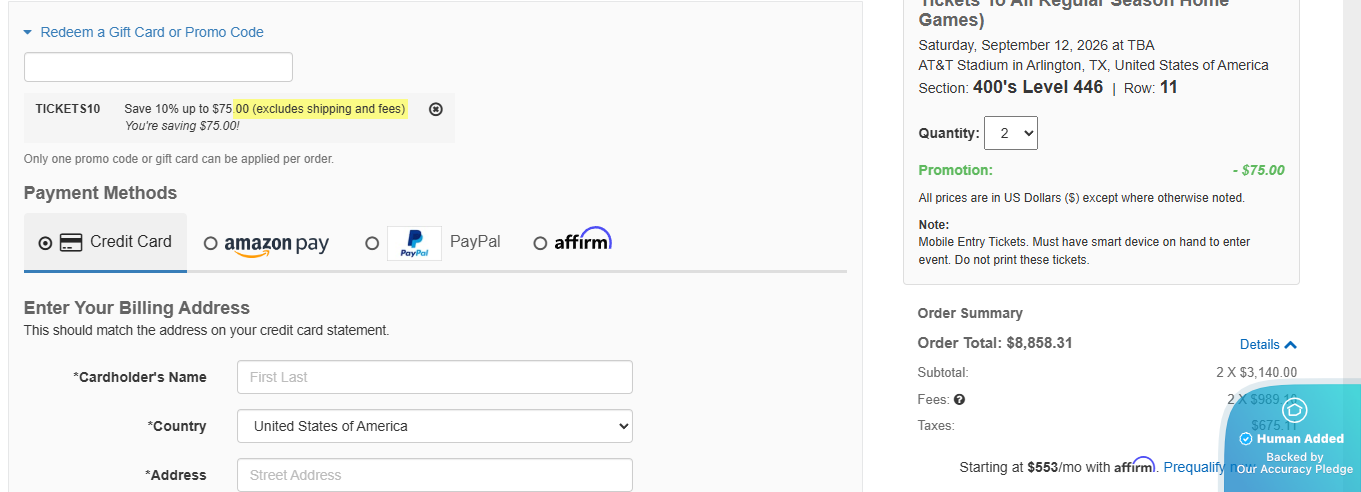Click the Human Added badge icon
Screen dimensions: 1361x492
pyautogui.click(x=1294, y=410)
